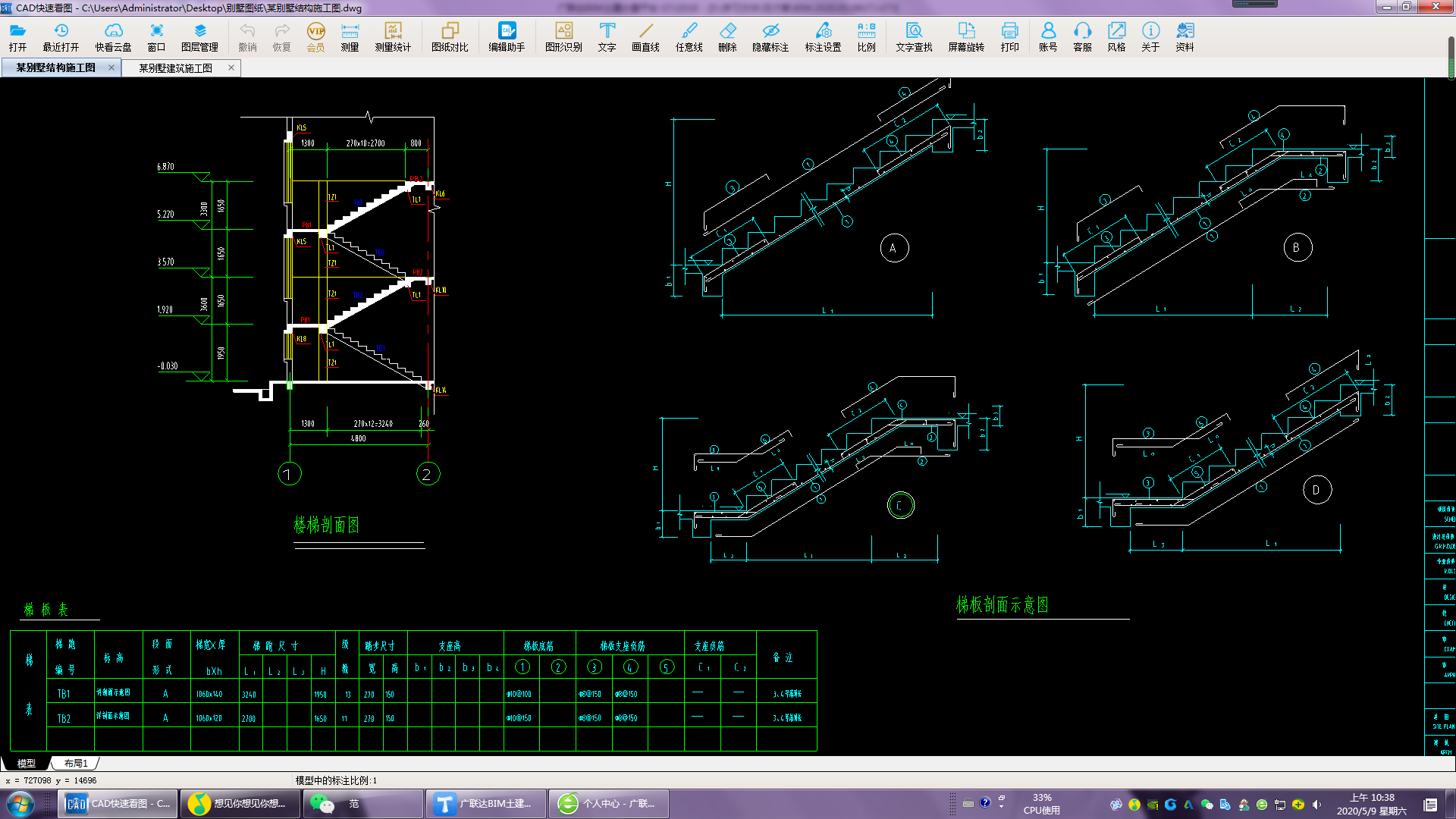Click the 梯板表 table heading

click(x=46, y=609)
